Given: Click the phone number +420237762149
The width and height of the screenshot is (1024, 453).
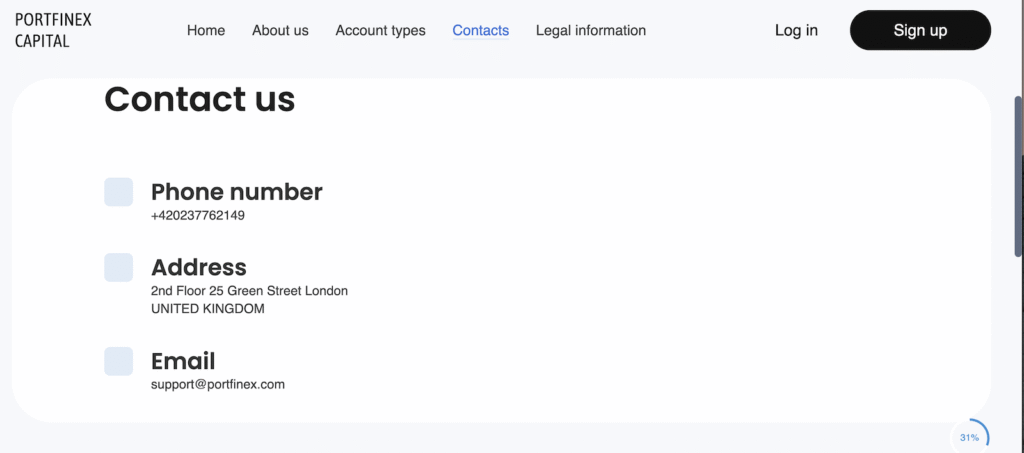Looking at the screenshot, I should [x=198, y=215].
